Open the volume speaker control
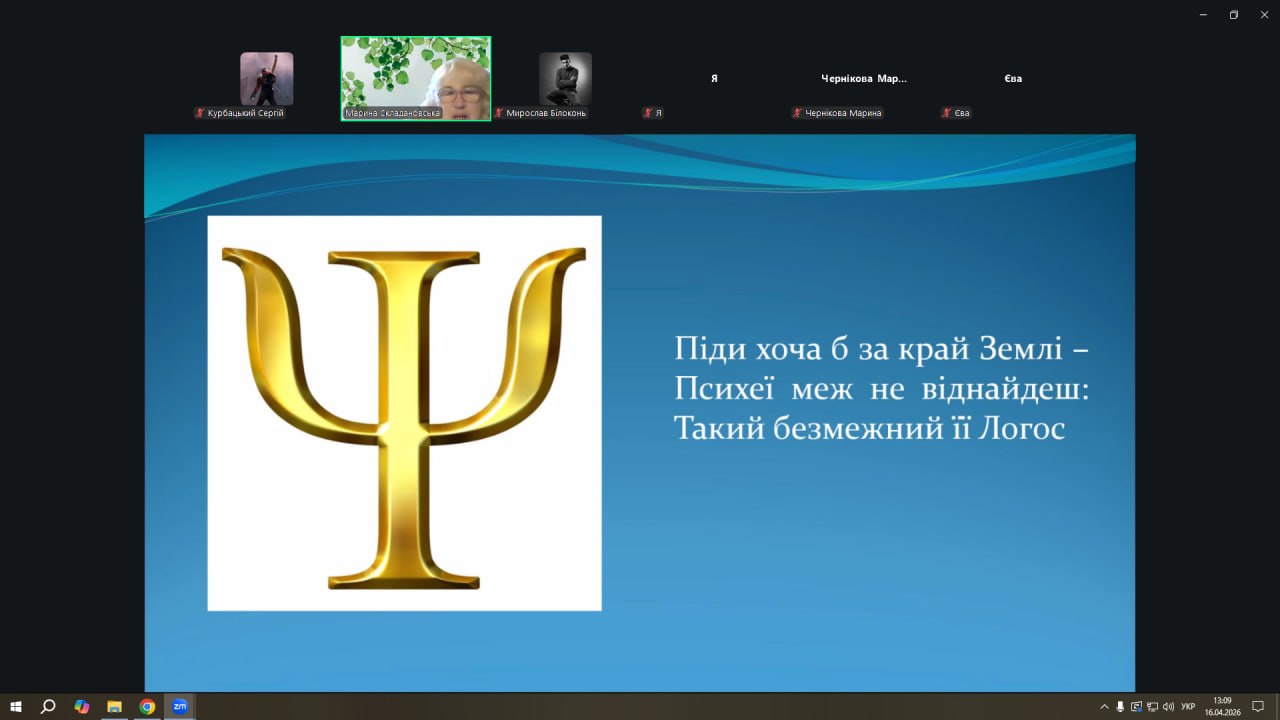Screen dimensions: 1280x720 coord(1168,706)
